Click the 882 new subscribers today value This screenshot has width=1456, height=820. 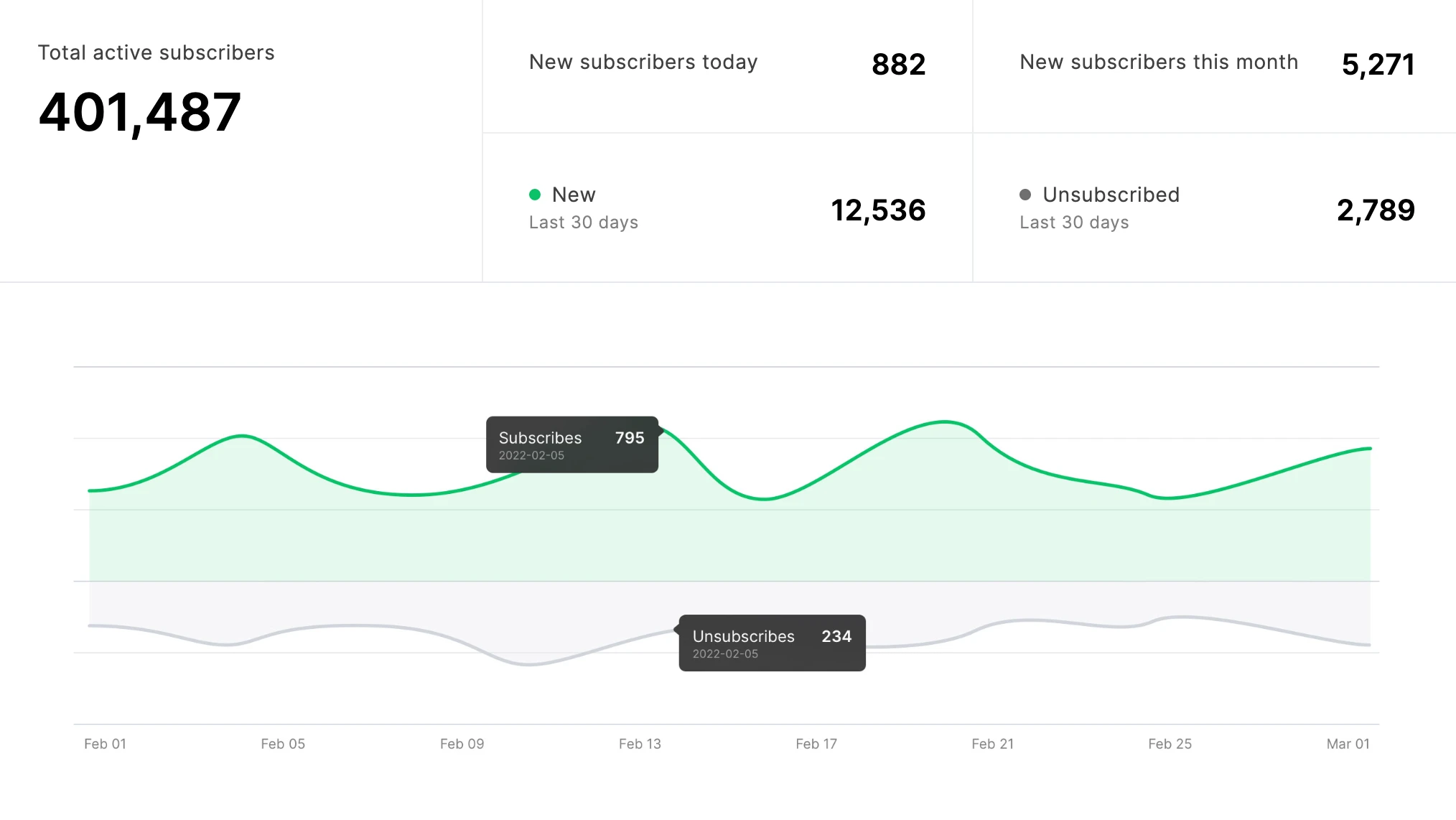[898, 65]
